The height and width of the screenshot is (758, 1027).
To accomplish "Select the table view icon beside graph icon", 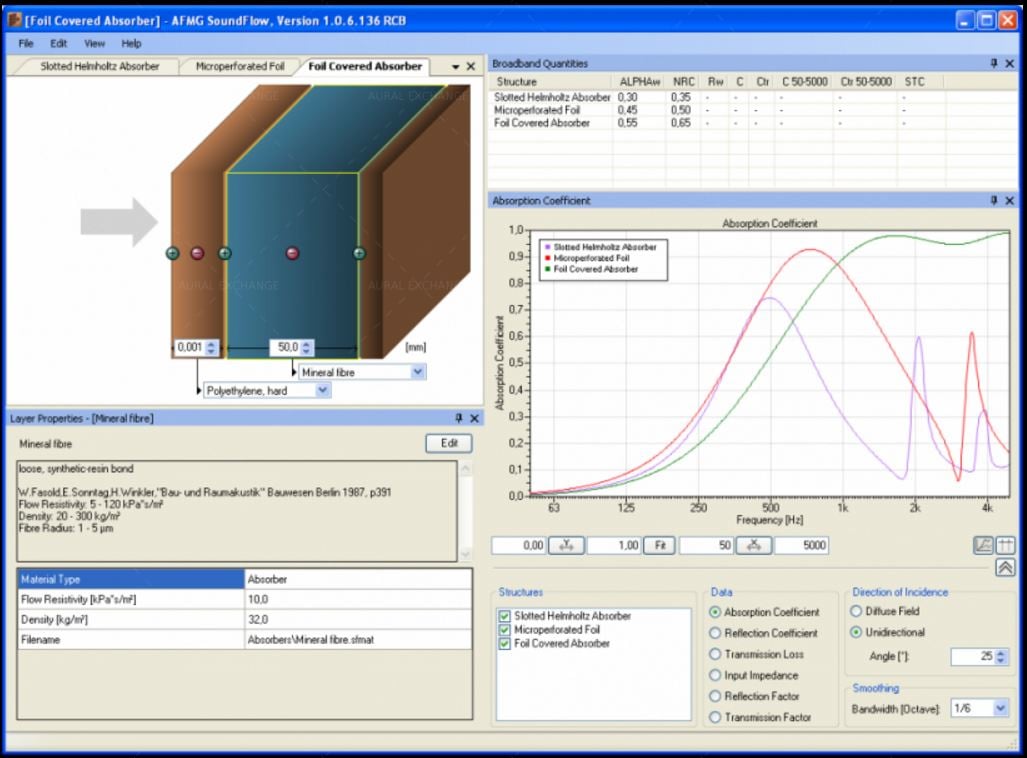I will (1005, 545).
